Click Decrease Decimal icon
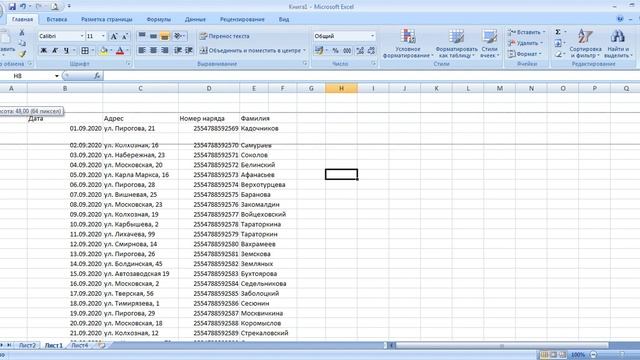The width and height of the screenshot is (640, 360). click(371, 51)
